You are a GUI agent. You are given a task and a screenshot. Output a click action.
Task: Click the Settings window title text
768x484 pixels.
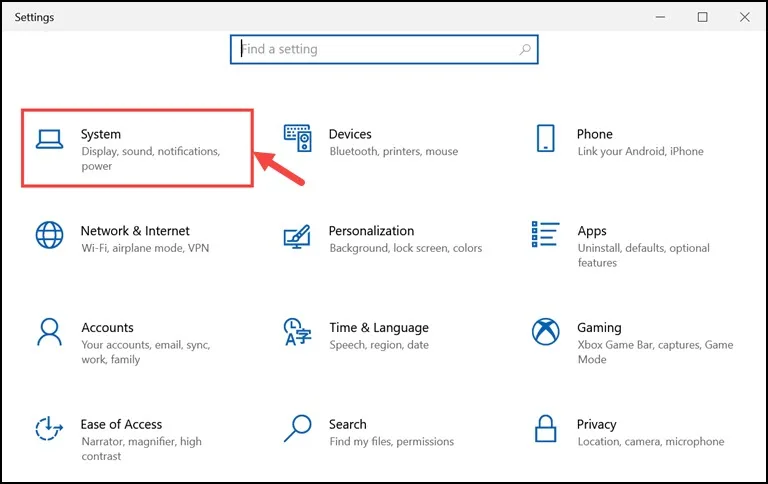(34, 17)
